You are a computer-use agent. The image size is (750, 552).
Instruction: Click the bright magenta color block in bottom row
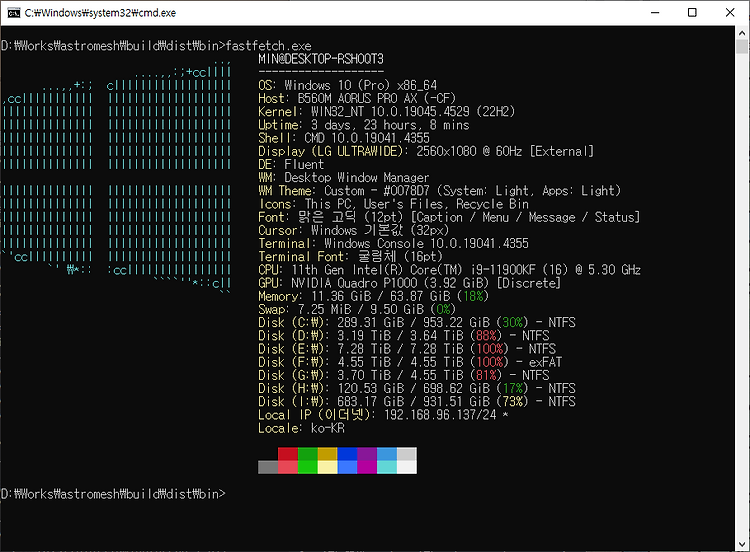[367, 467]
